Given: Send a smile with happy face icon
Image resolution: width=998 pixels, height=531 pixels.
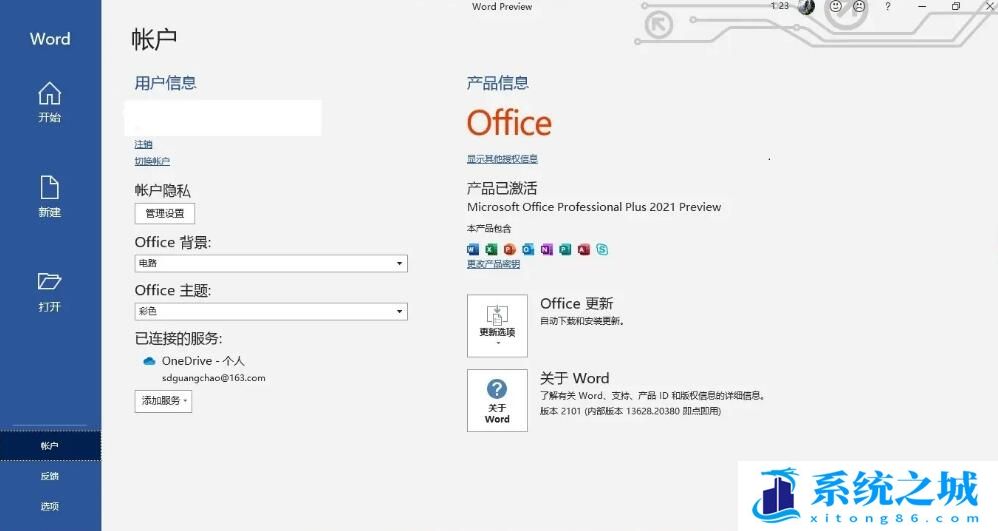Looking at the screenshot, I should (x=836, y=6).
